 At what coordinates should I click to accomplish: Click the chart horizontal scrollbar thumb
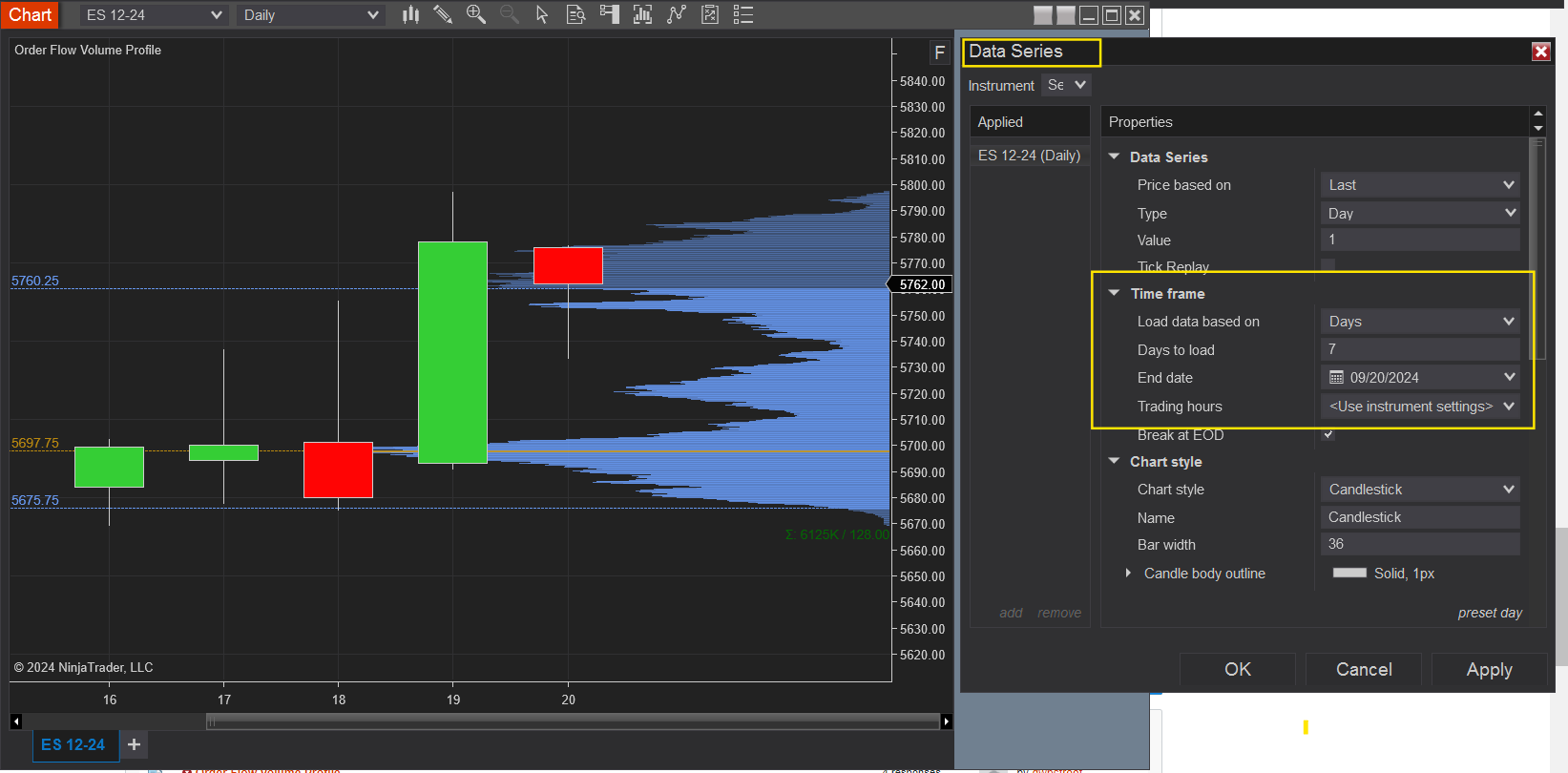pyautogui.click(x=573, y=721)
